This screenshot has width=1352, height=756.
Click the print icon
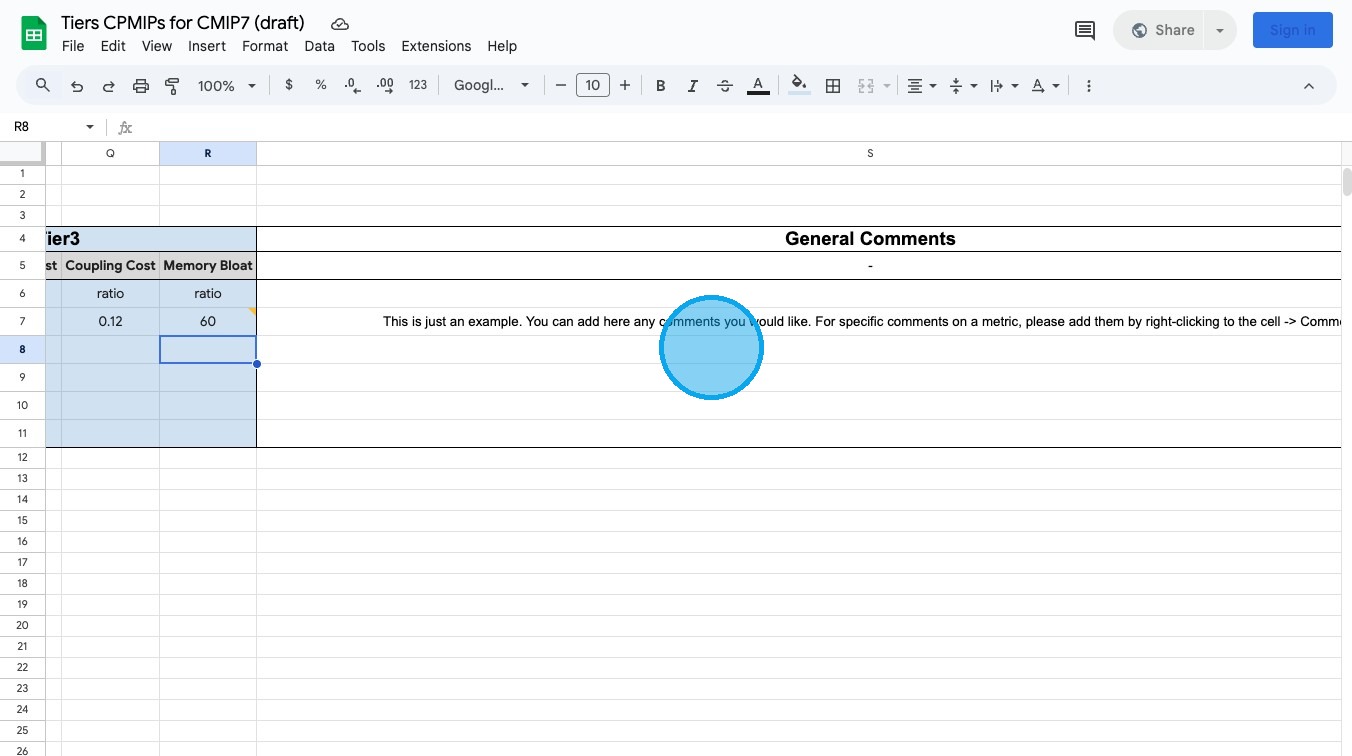tap(141, 86)
